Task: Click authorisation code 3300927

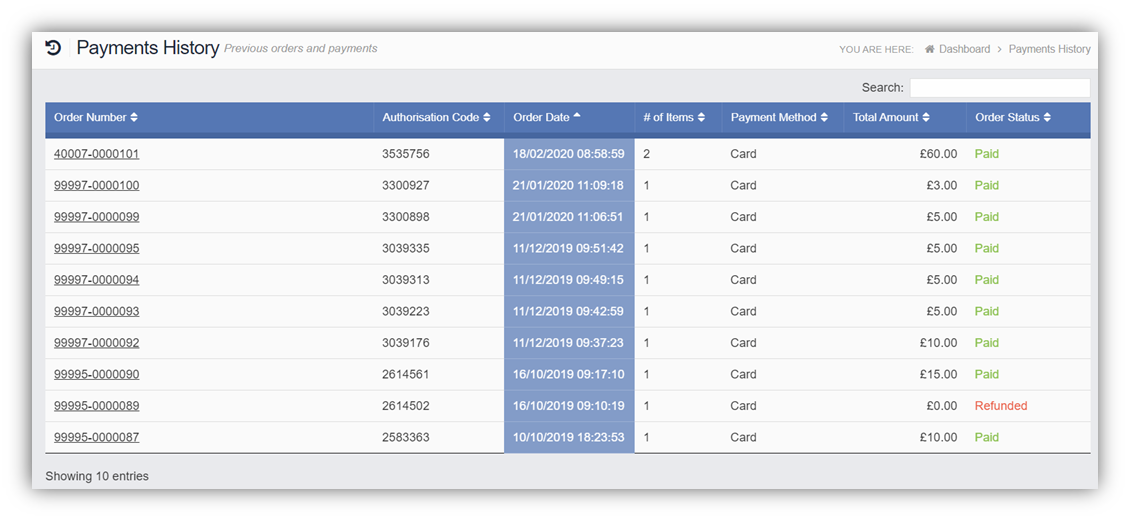Action: click(406, 185)
